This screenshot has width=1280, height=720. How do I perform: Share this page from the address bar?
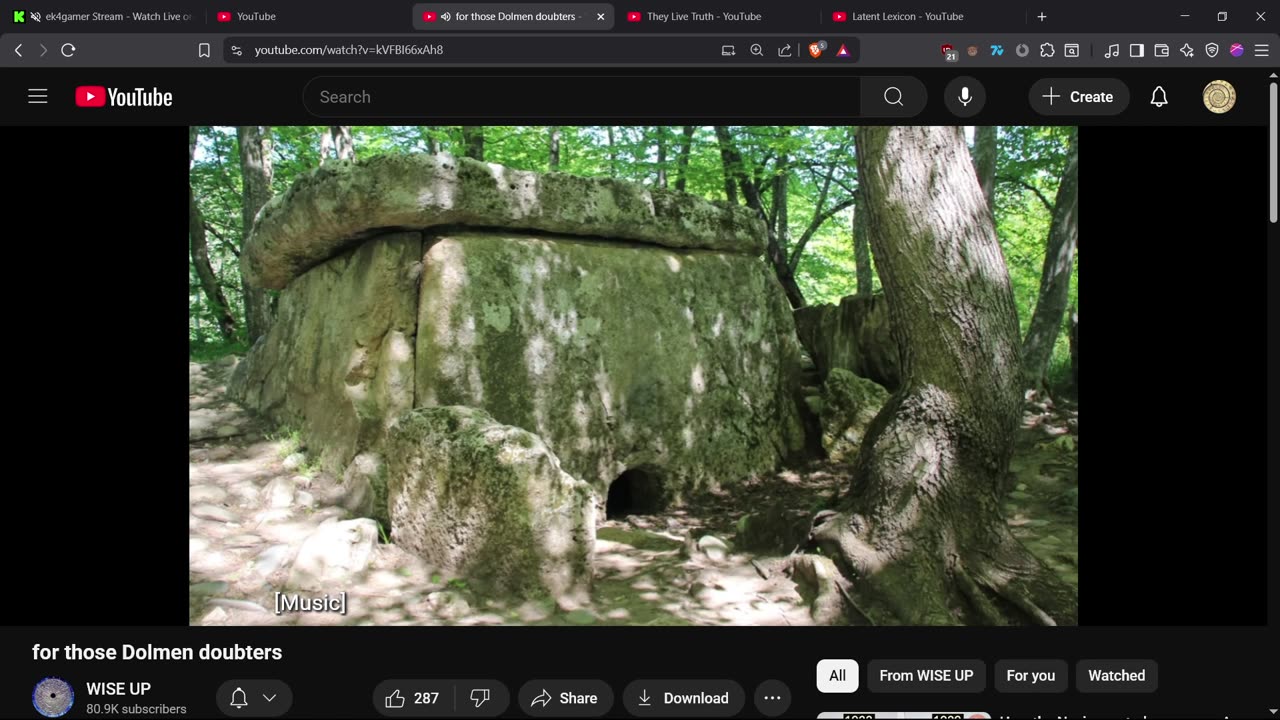(x=785, y=50)
